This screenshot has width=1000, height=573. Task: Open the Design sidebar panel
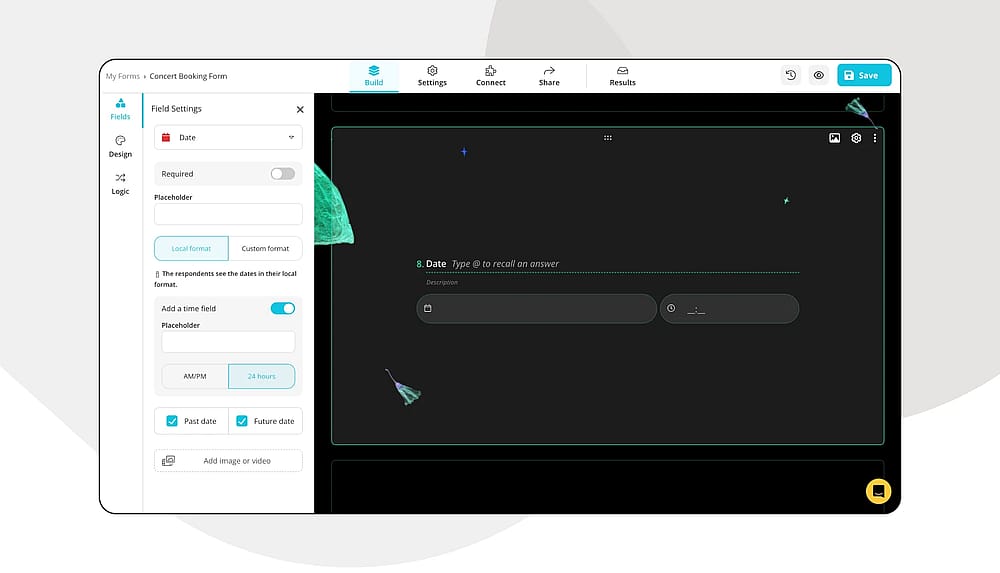120,146
